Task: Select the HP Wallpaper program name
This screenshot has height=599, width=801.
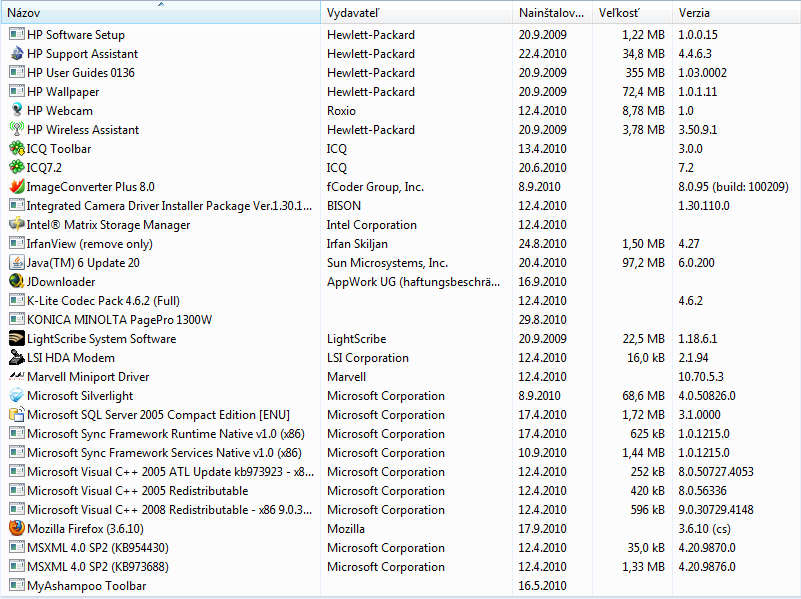Action: click(63, 92)
